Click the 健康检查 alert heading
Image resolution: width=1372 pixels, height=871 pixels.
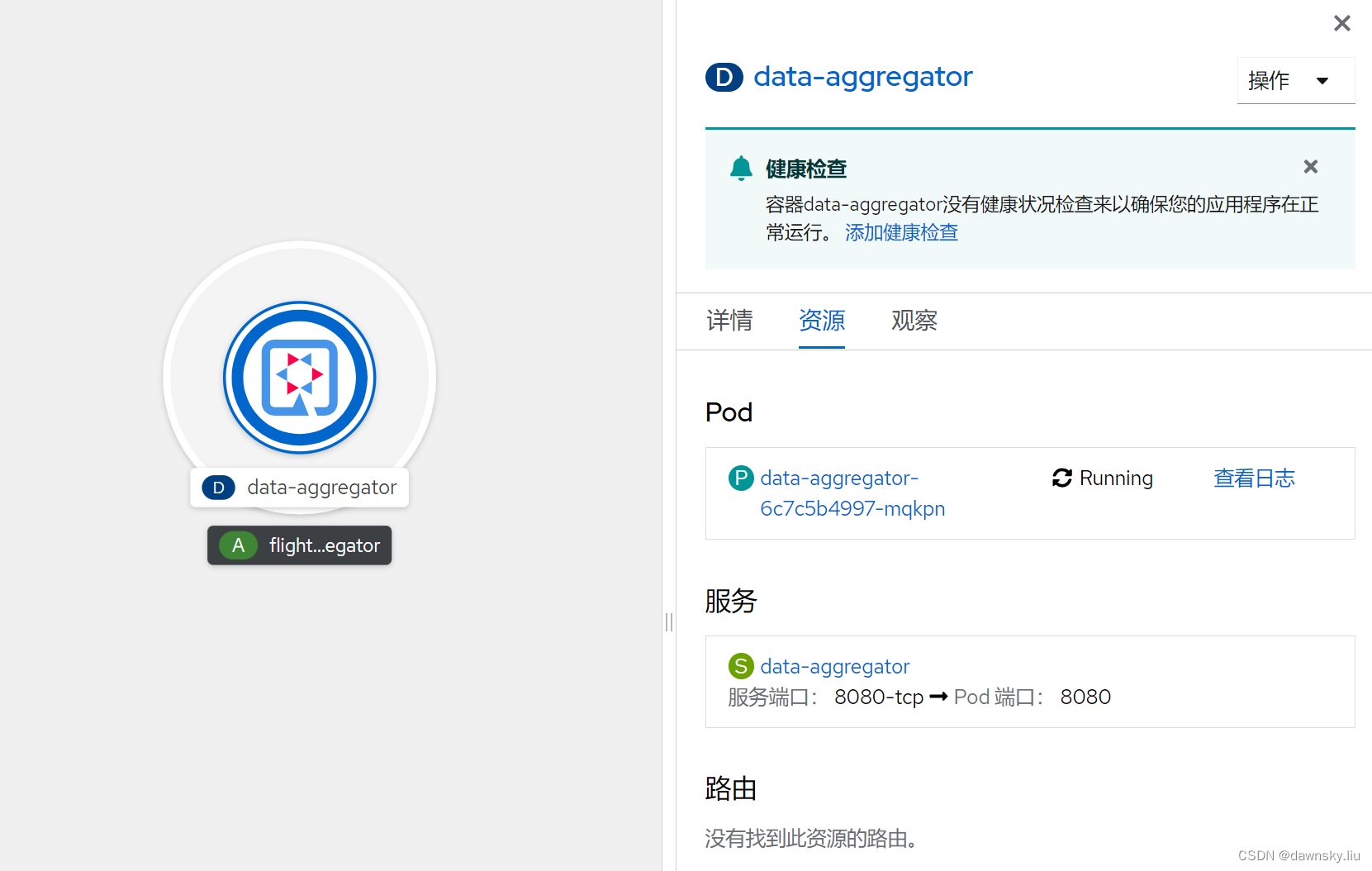click(x=806, y=169)
